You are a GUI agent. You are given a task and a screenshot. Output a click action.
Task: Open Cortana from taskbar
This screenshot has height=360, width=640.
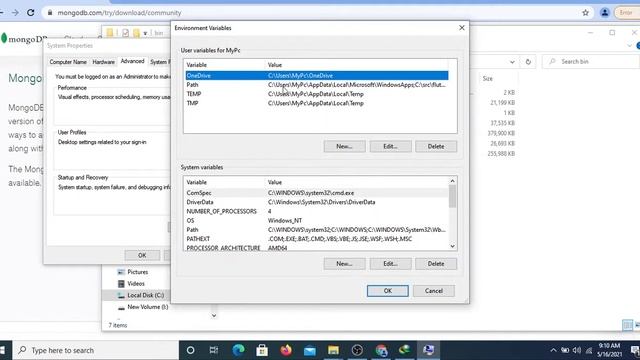[x=190, y=350]
